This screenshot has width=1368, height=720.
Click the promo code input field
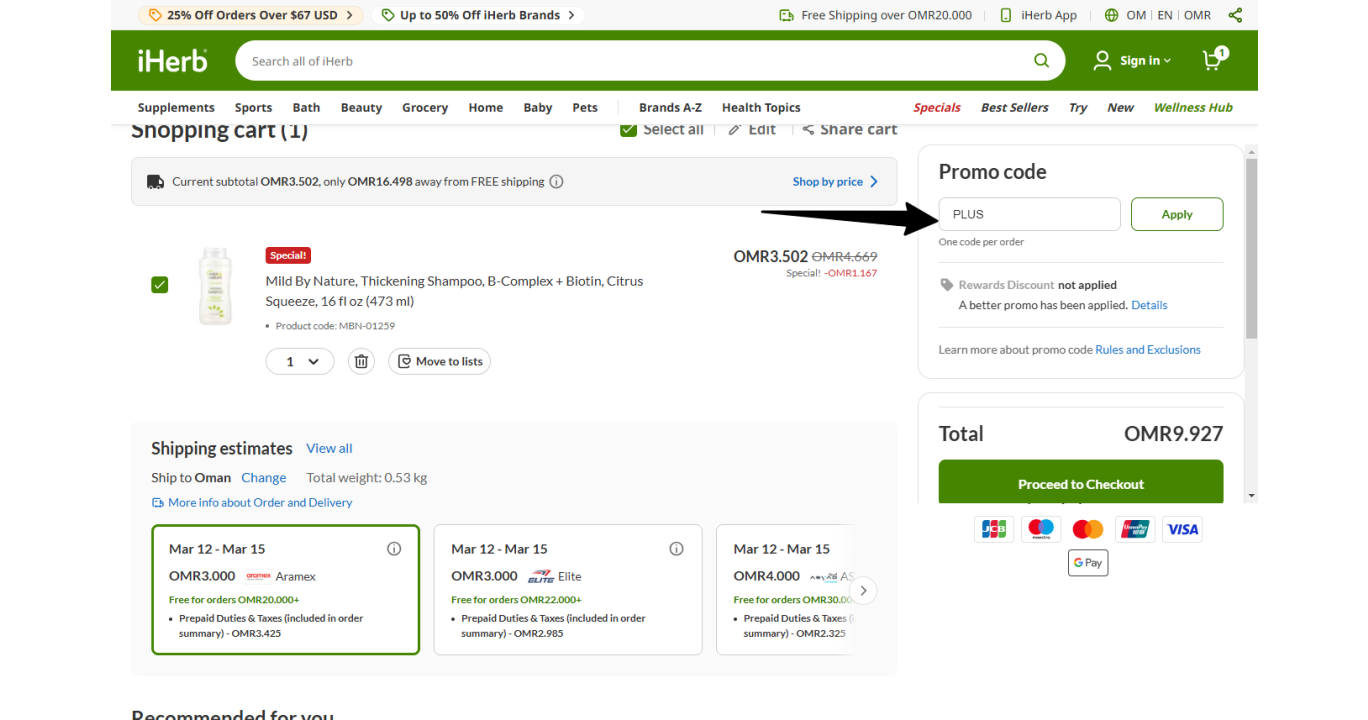[1029, 214]
